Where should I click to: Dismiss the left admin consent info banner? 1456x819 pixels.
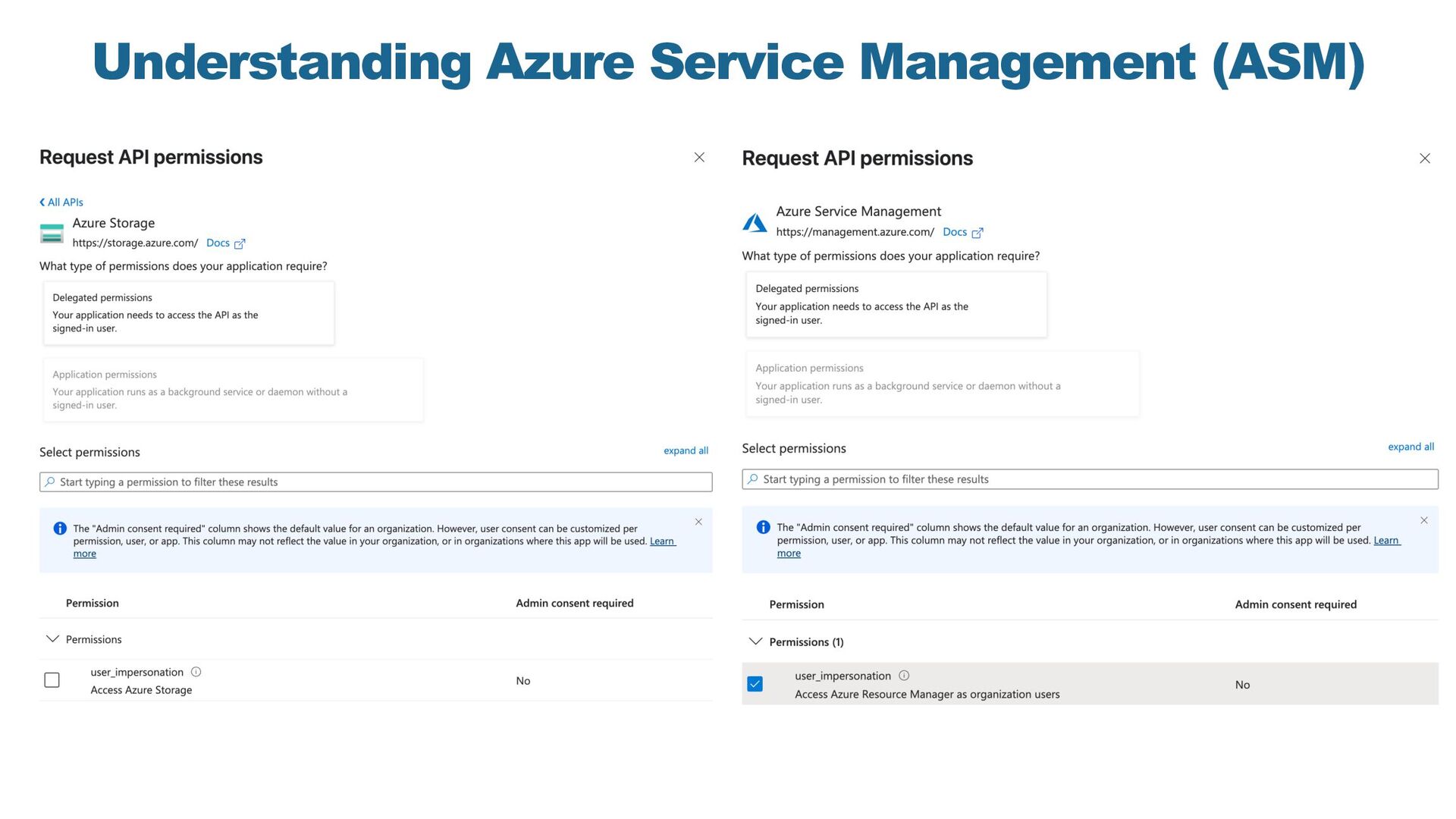pyautogui.click(x=698, y=522)
